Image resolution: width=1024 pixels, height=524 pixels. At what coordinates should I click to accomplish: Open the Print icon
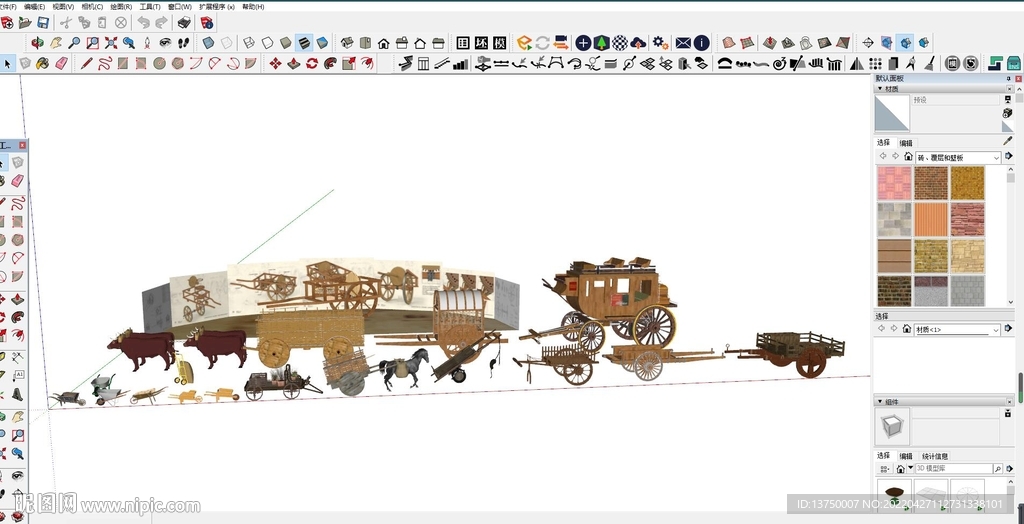pos(184,22)
